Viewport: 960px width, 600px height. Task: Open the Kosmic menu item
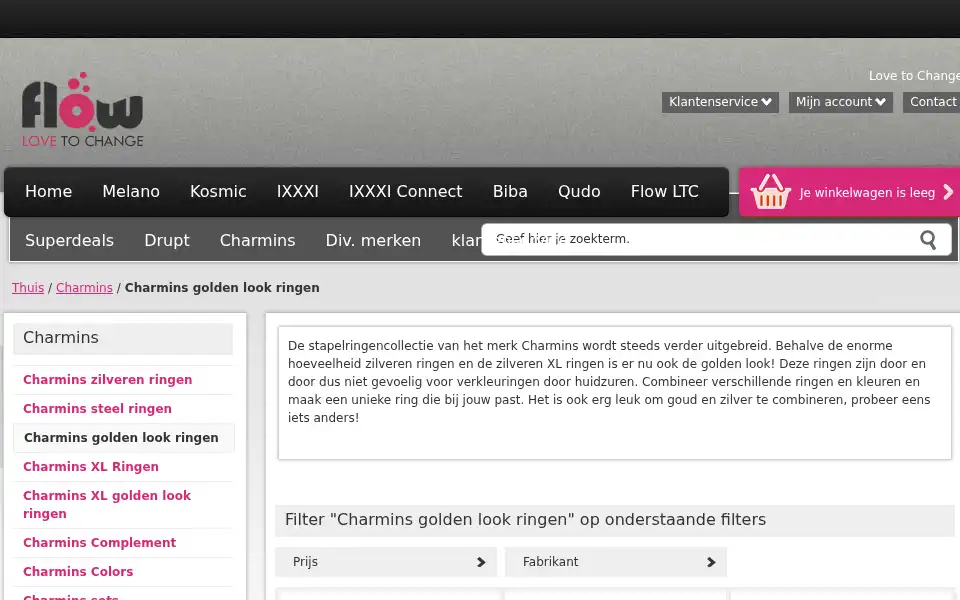pos(218,192)
